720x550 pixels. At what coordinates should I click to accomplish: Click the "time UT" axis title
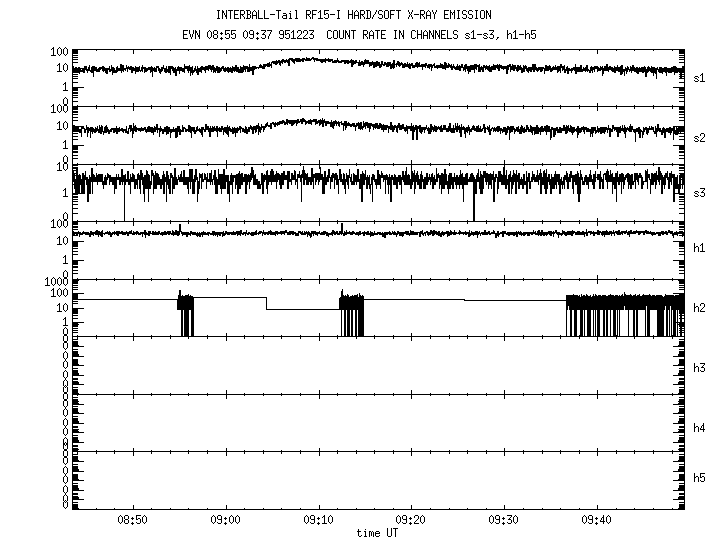coord(377,534)
